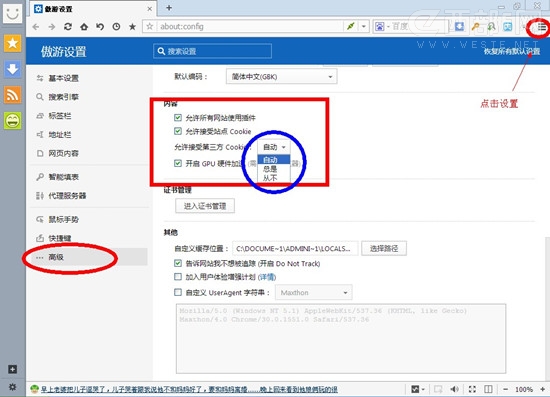The image size is (550, 397).
Task: Click the green magnifier toolbar icon
Action: pos(491,26)
